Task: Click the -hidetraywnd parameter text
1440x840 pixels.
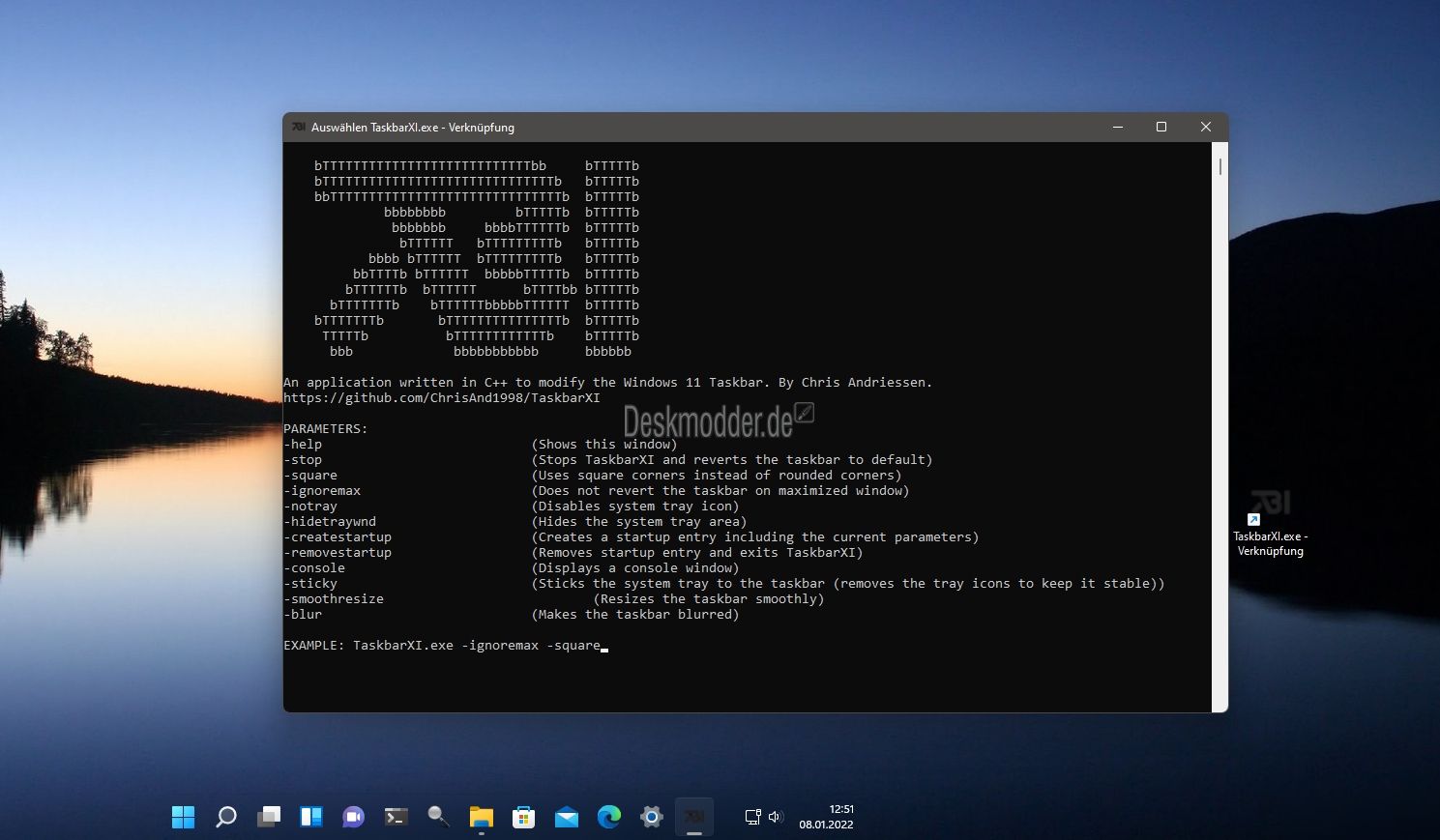Action: coord(330,521)
